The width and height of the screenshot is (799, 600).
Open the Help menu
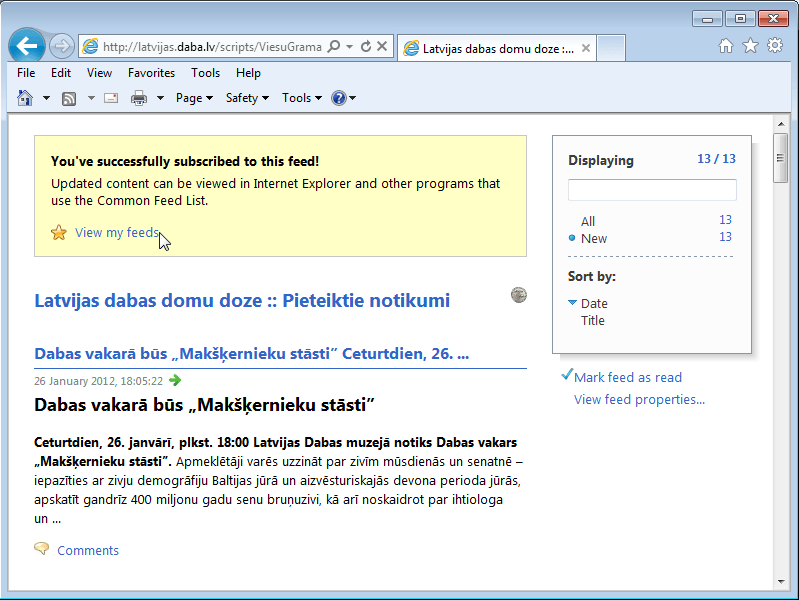(x=248, y=73)
